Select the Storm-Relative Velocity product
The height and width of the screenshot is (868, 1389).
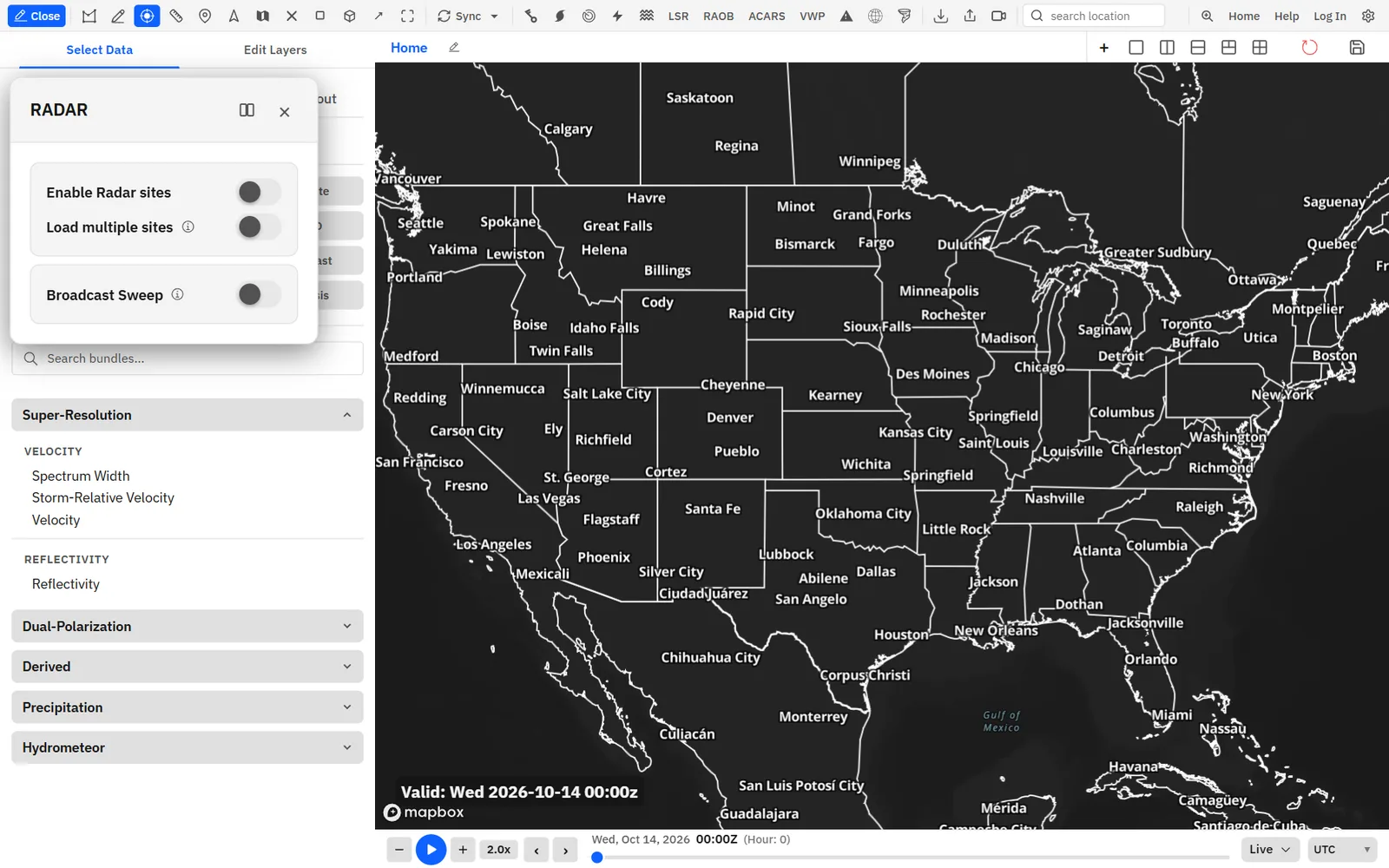(103, 497)
